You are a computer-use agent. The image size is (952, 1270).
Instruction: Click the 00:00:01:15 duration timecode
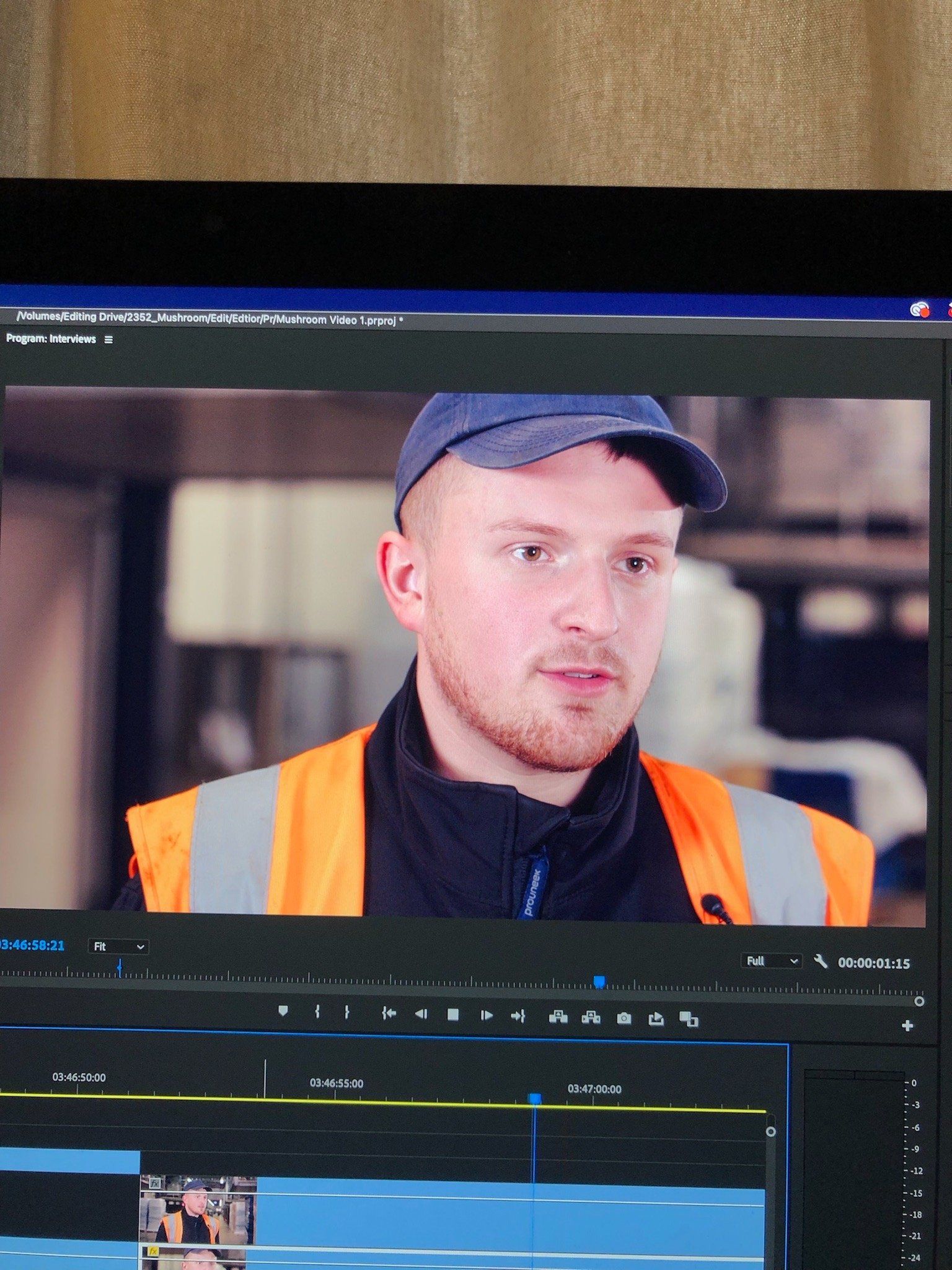[874, 963]
